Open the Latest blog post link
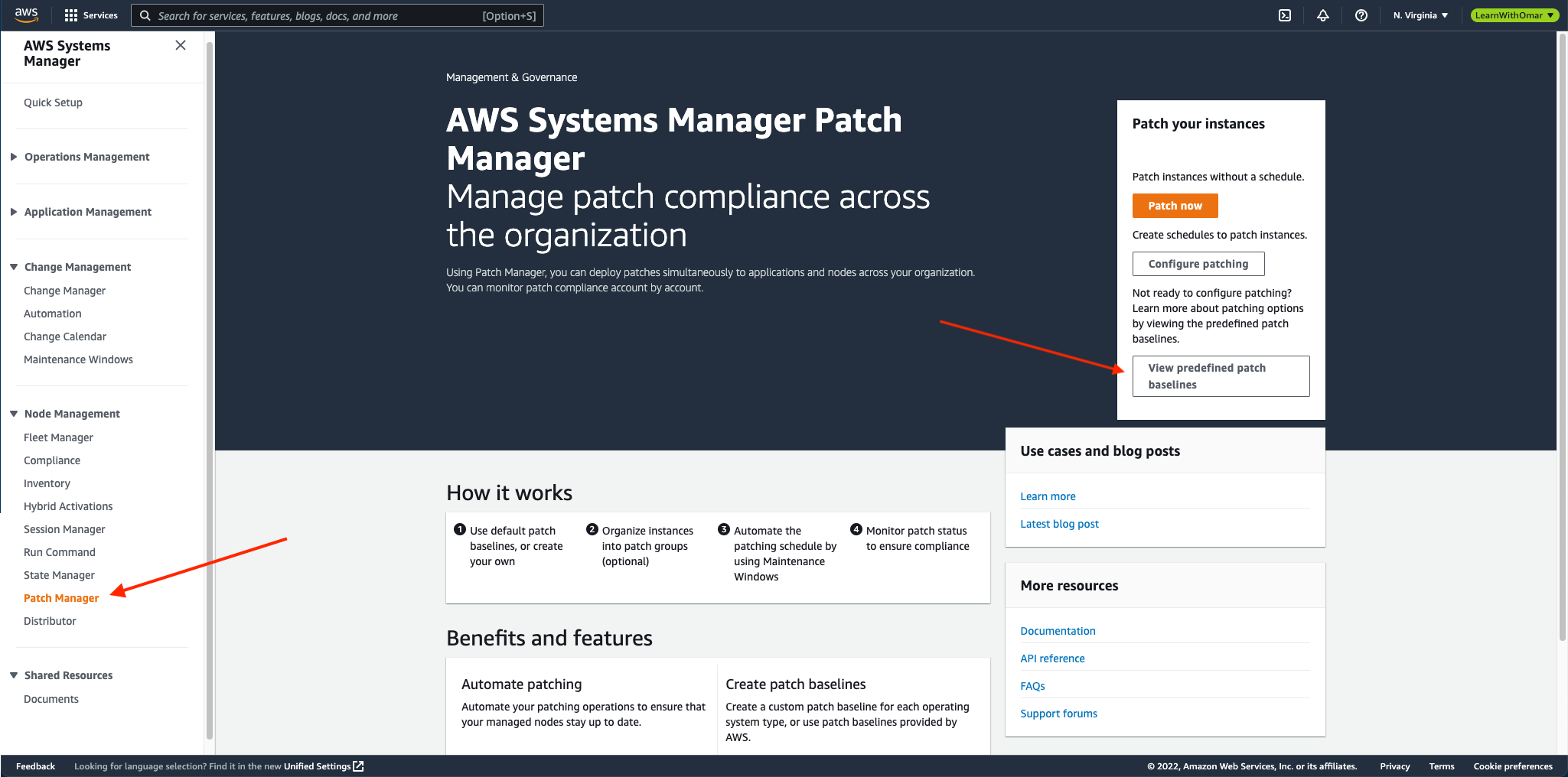 (x=1059, y=524)
